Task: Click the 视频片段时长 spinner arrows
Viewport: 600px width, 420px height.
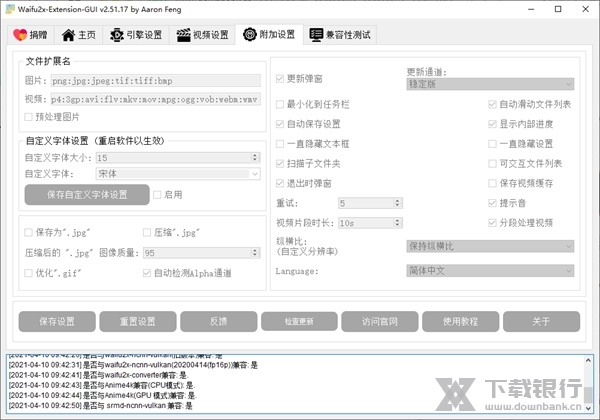Action: [x=397, y=223]
